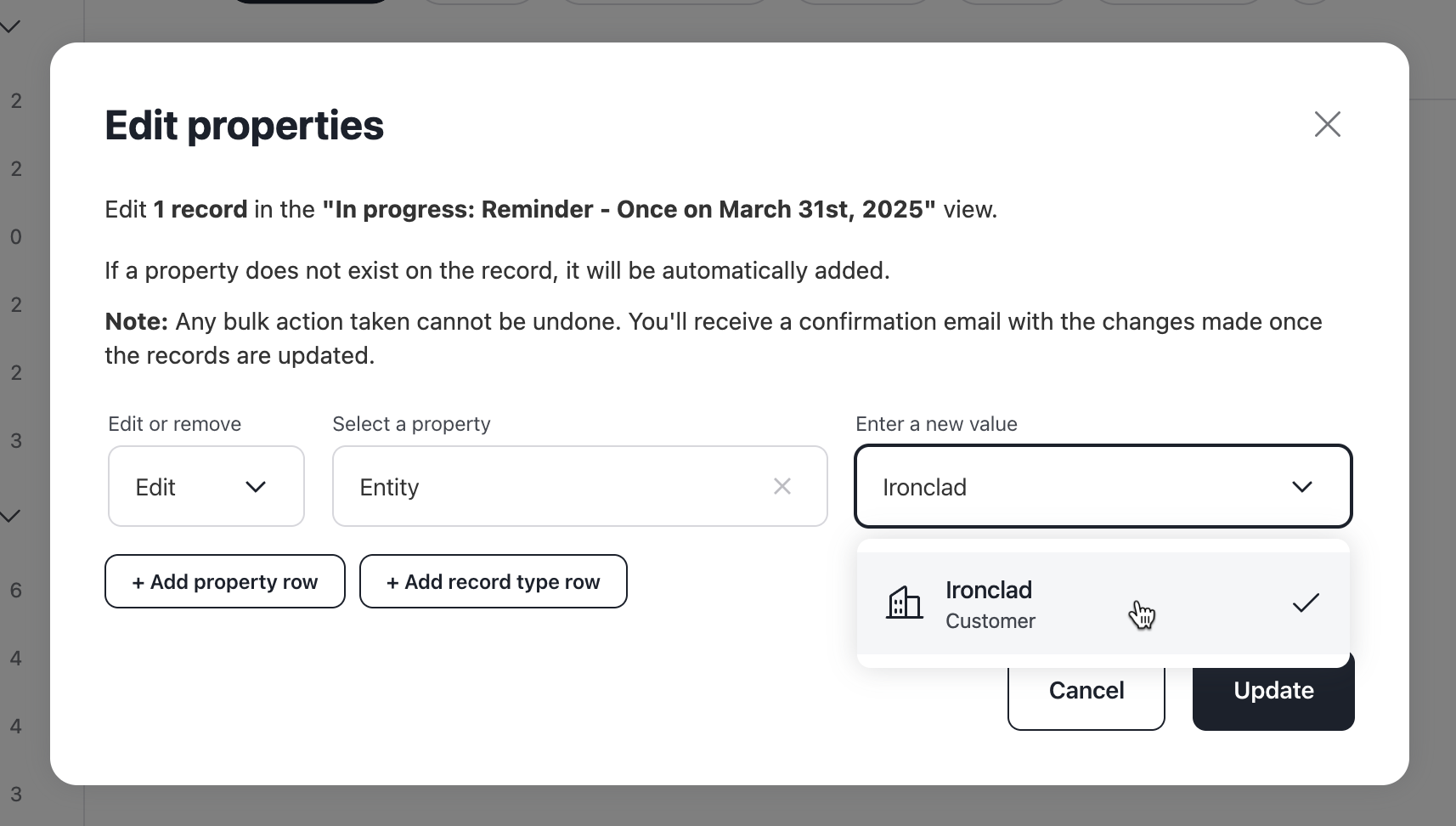Image resolution: width=1456 pixels, height=826 pixels.
Task: Open the Edit or remove dropdown
Action: tap(206, 486)
